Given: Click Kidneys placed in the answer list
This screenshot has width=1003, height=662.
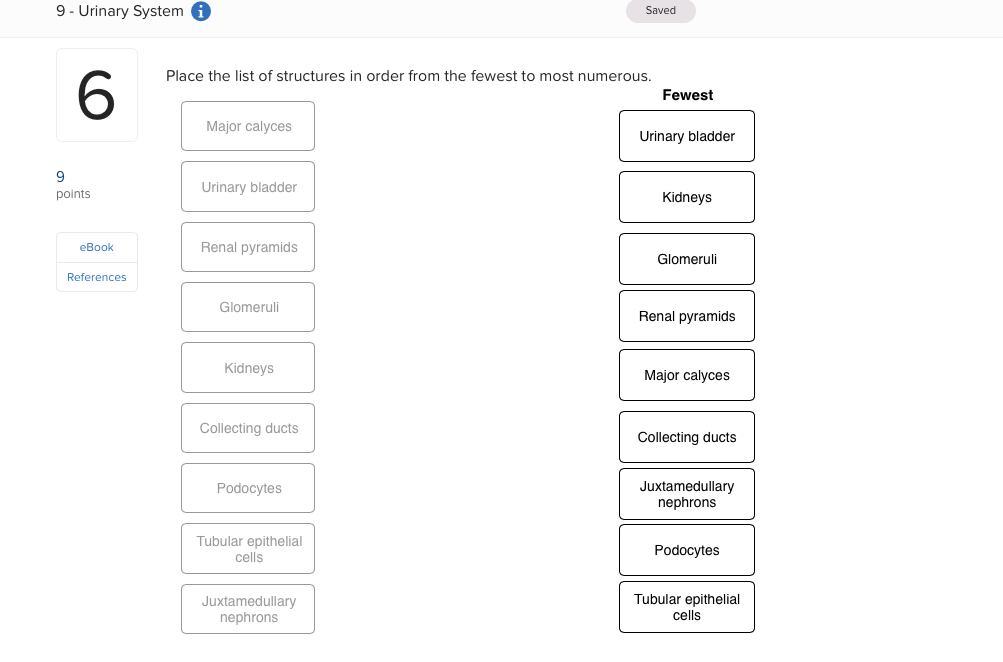Looking at the screenshot, I should pyautogui.click(x=686, y=197).
